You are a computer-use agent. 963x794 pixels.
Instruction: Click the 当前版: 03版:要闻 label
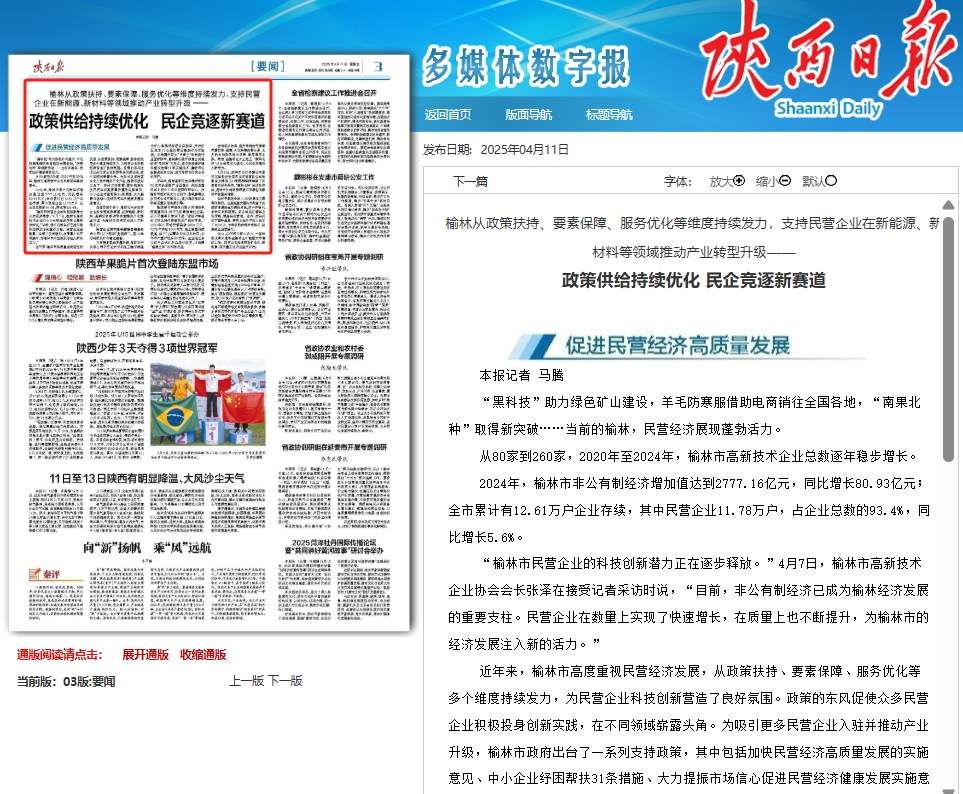[66, 681]
